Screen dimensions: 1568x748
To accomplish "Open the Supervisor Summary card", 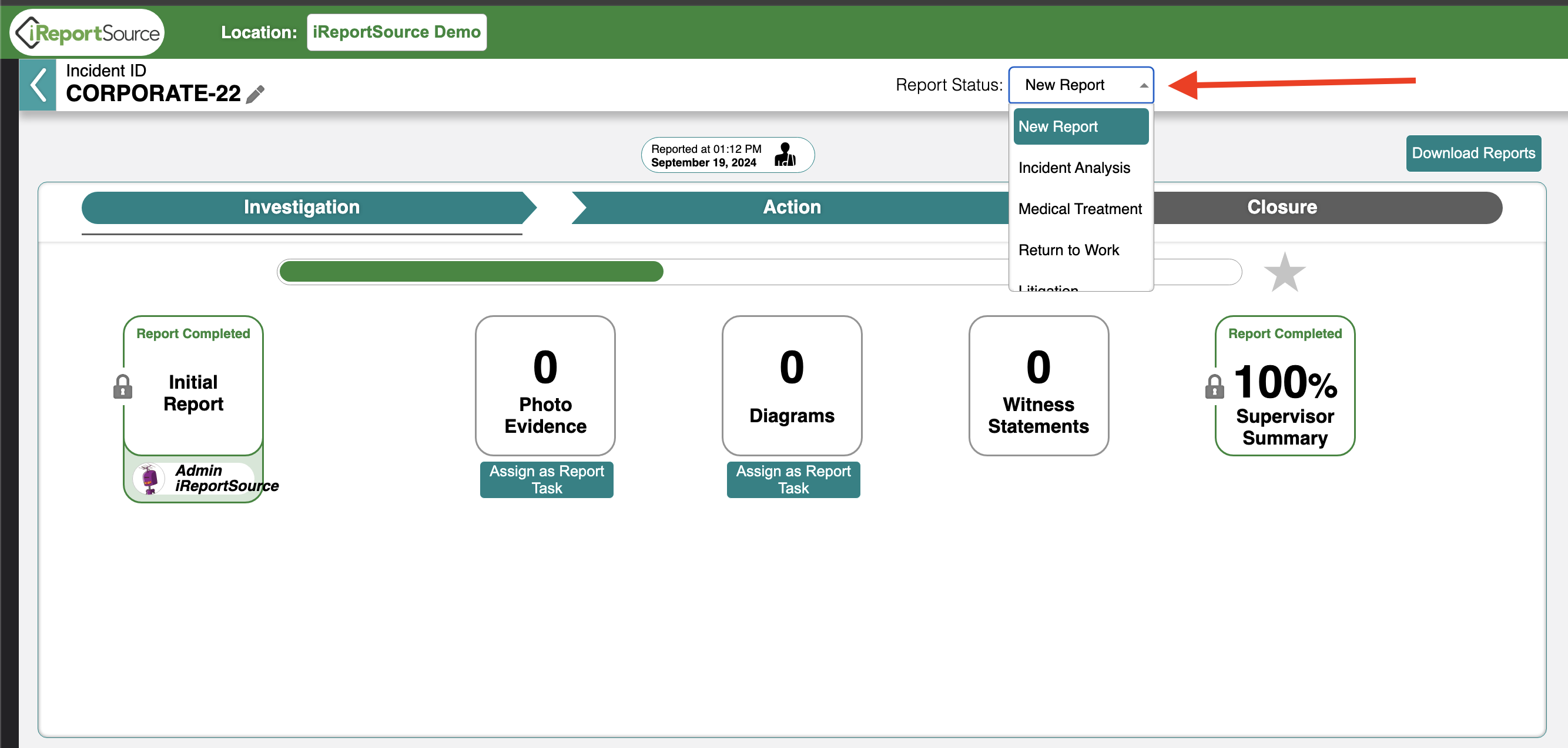I will coord(1284,385).
